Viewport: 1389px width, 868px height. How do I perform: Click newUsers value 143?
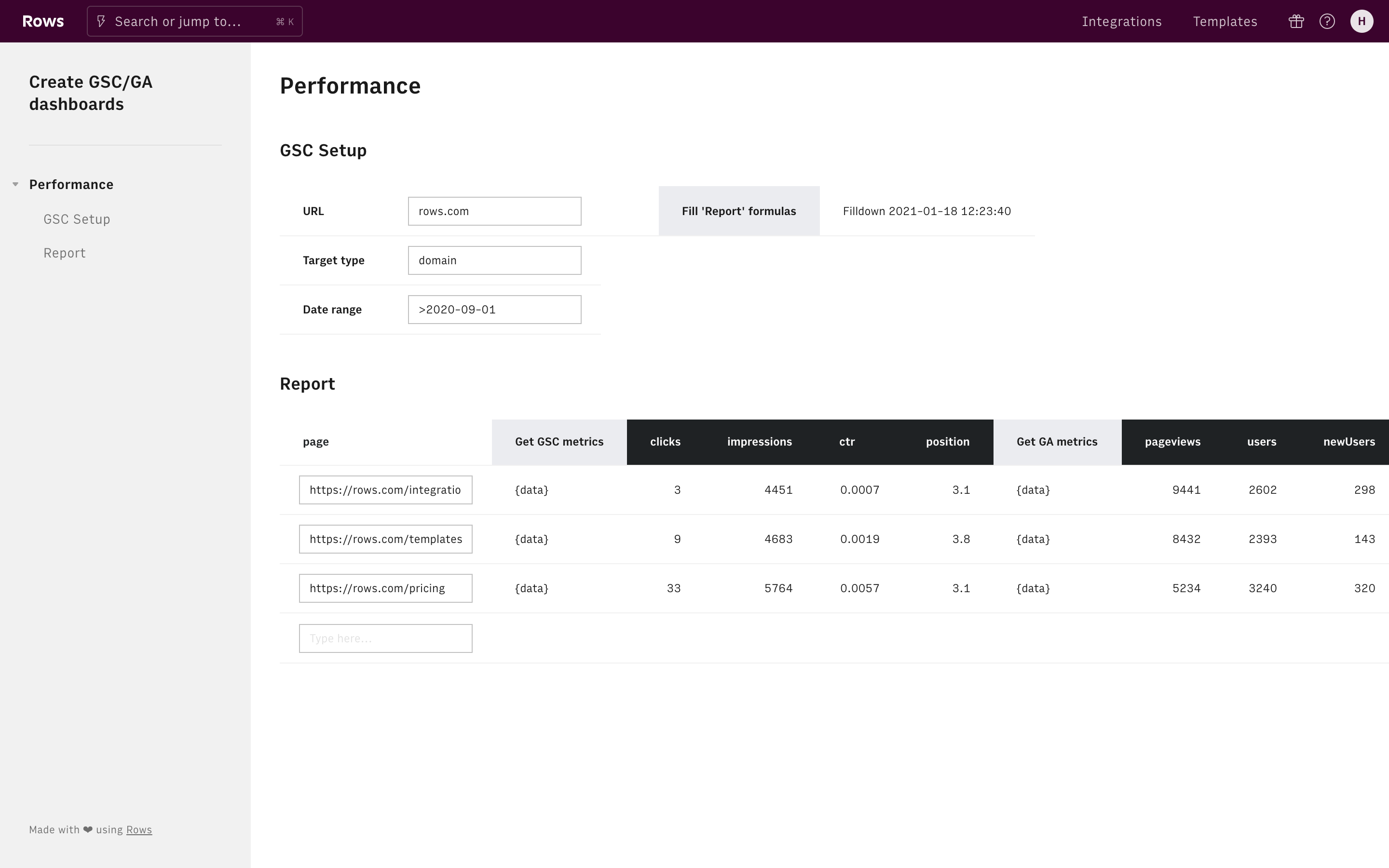1364,539
